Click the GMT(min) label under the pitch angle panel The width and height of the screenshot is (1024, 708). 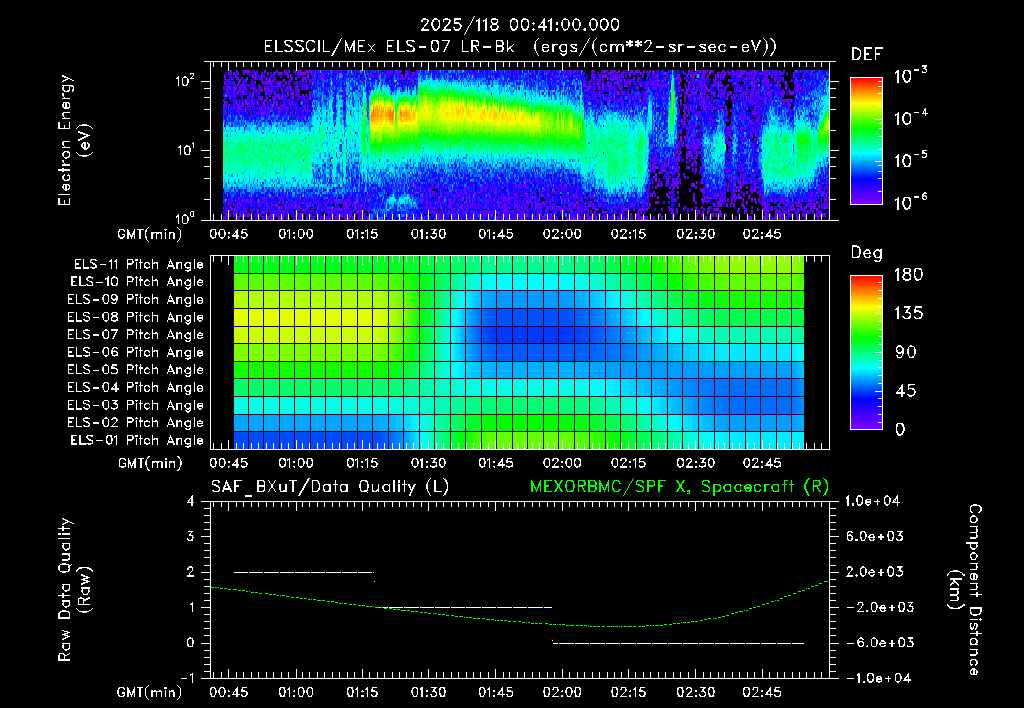pos(150,464)
